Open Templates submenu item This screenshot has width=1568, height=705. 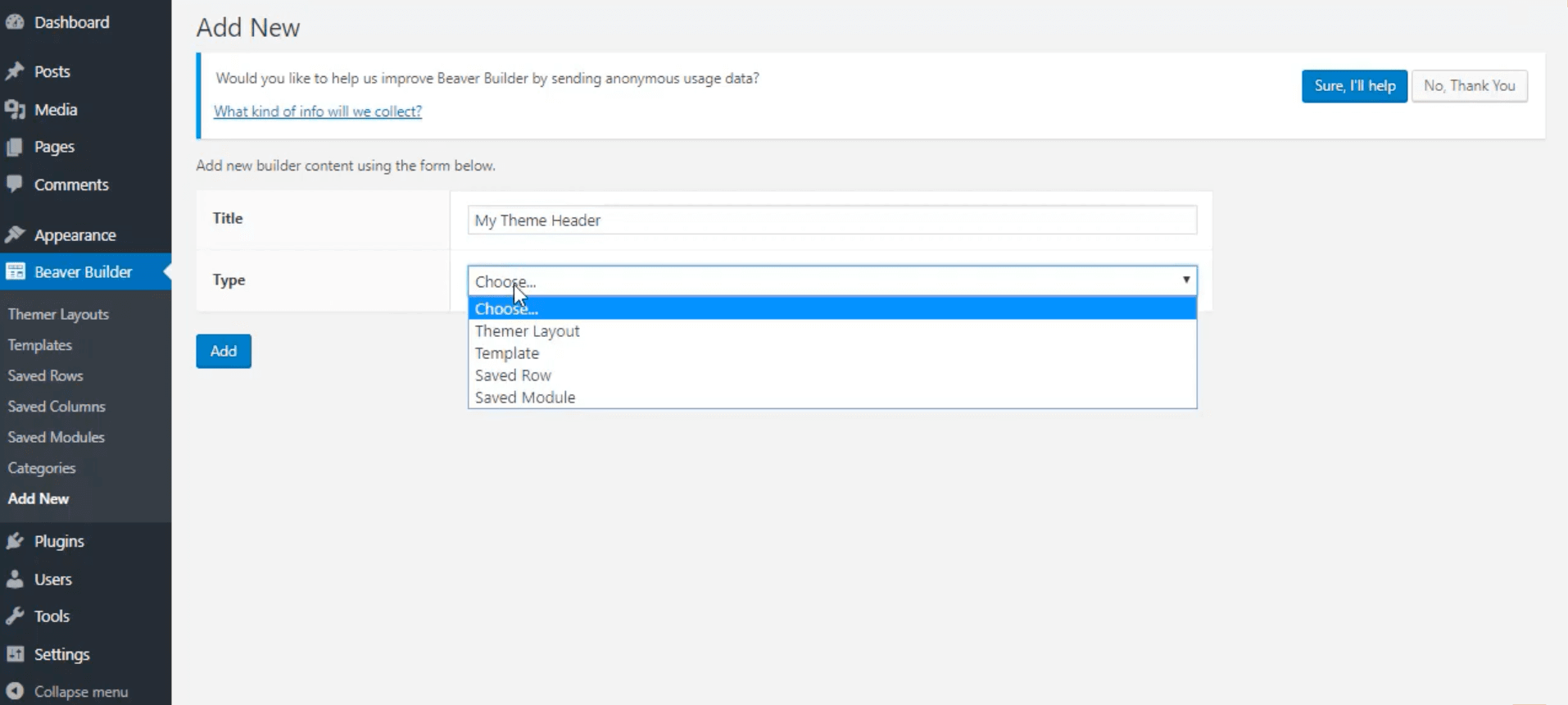coord(40,345)
